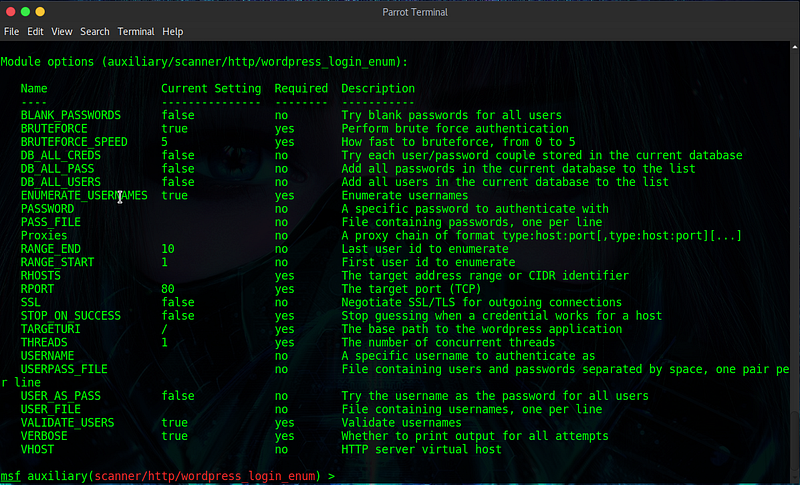
Task: Click the BLANK_PASSWORDS option name
Action: click(x=70, y=115)
